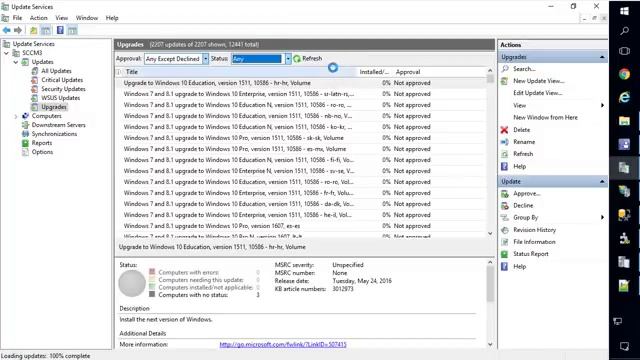Viewport: 640px width, 360px height.
Task: Click the Group By icon
Action: coord(505,218)
